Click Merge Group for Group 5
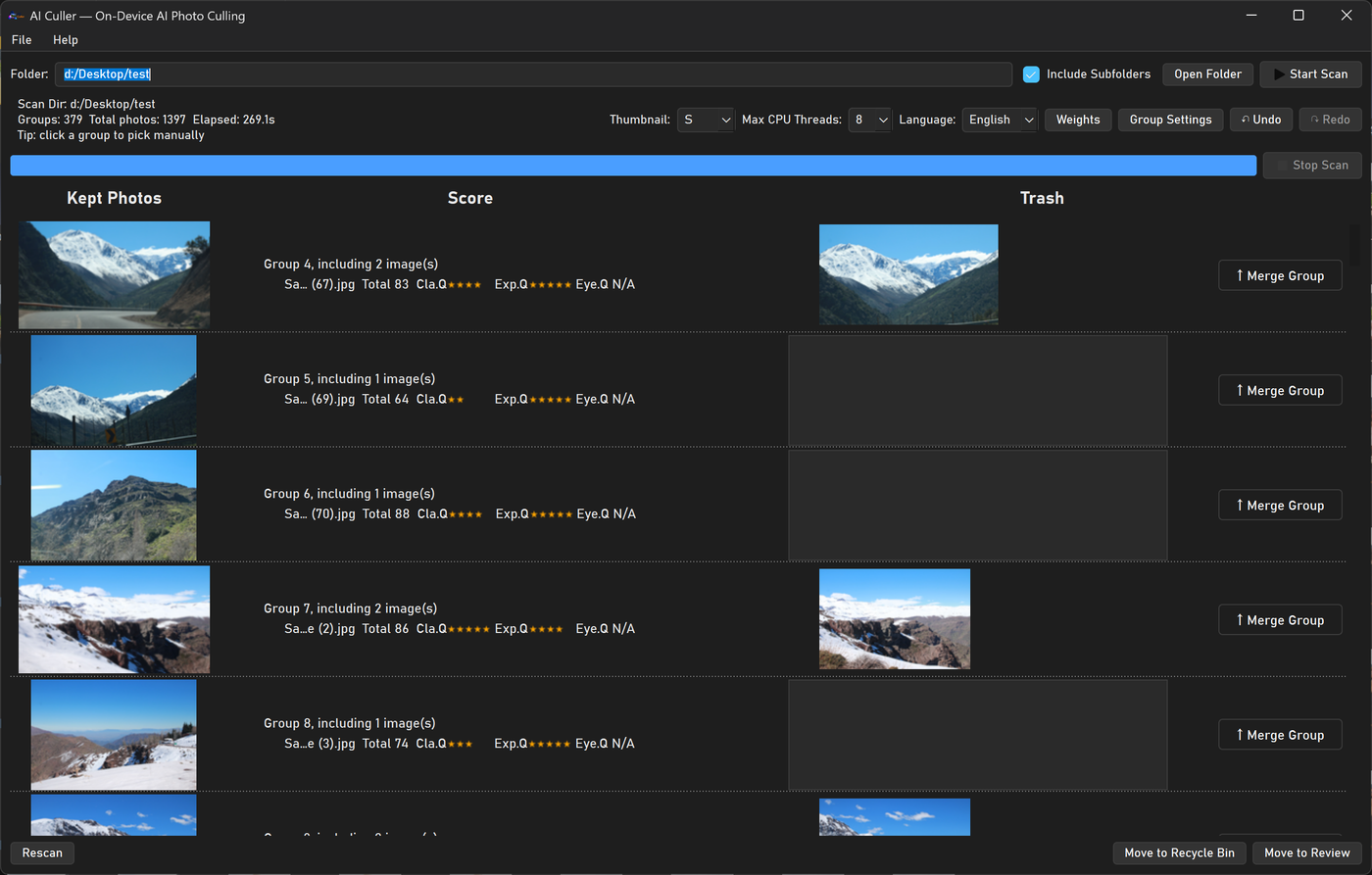1372x875 pixels. point(1280,391)
